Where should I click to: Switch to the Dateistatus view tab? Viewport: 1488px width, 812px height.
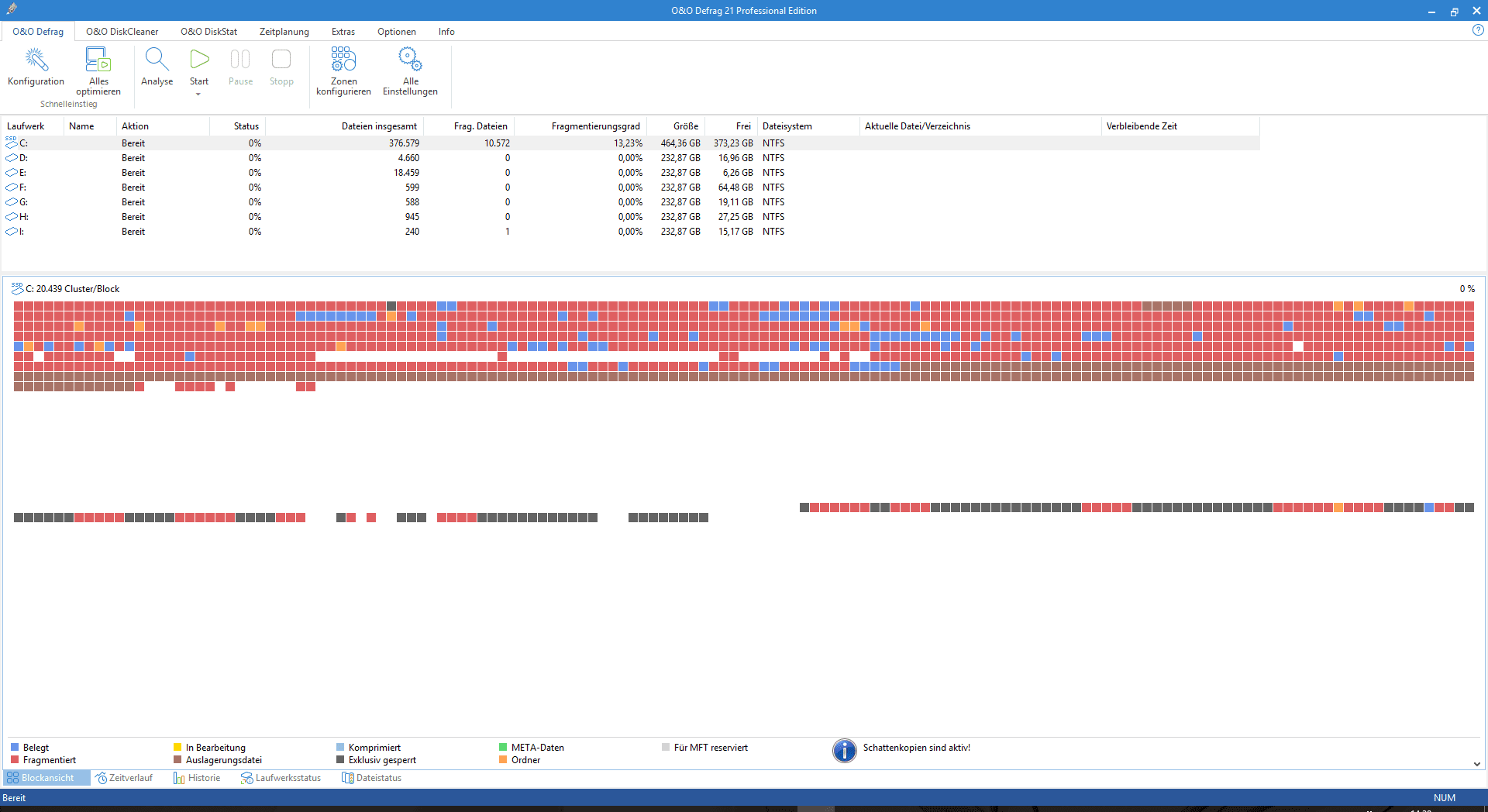(372, 778)
